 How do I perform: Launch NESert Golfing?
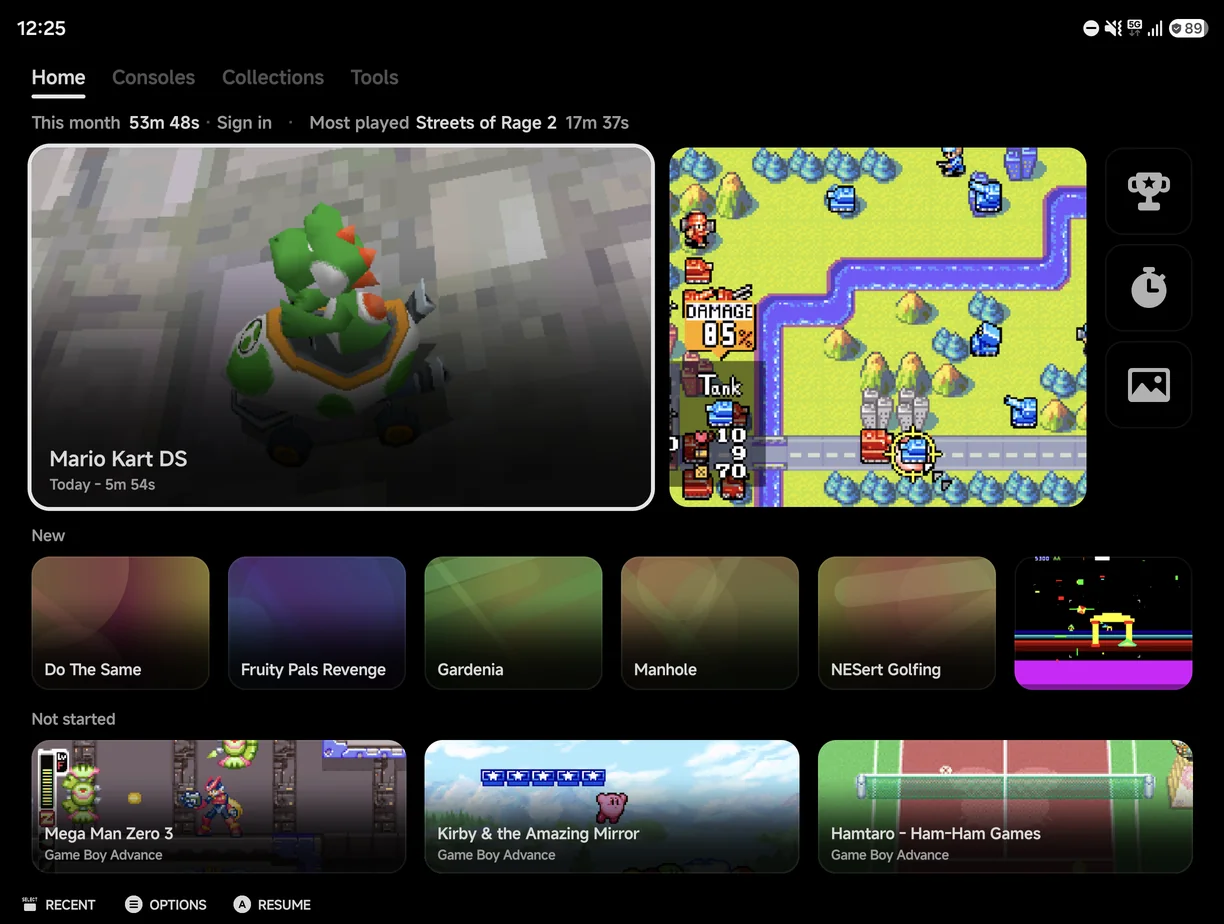coord(907,623)
